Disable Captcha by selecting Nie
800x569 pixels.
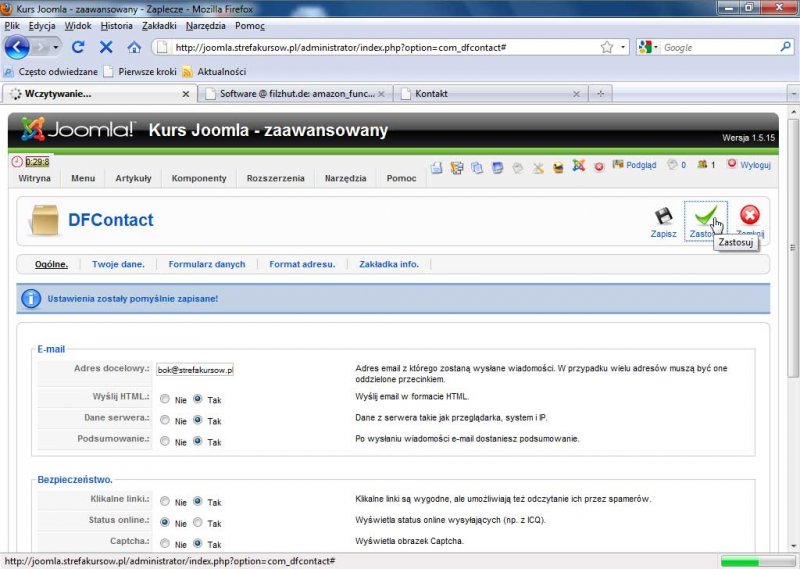pyautogui.click(x=165, y=544)
